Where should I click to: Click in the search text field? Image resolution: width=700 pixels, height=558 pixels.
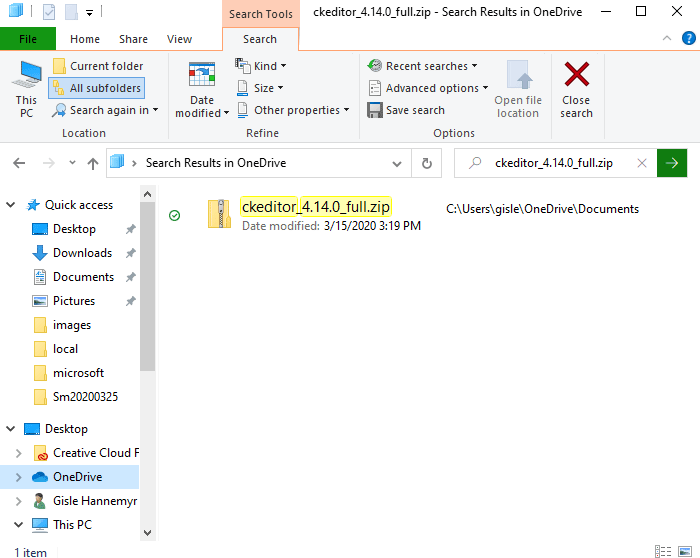pyautogui.click(x=554, y=163)
